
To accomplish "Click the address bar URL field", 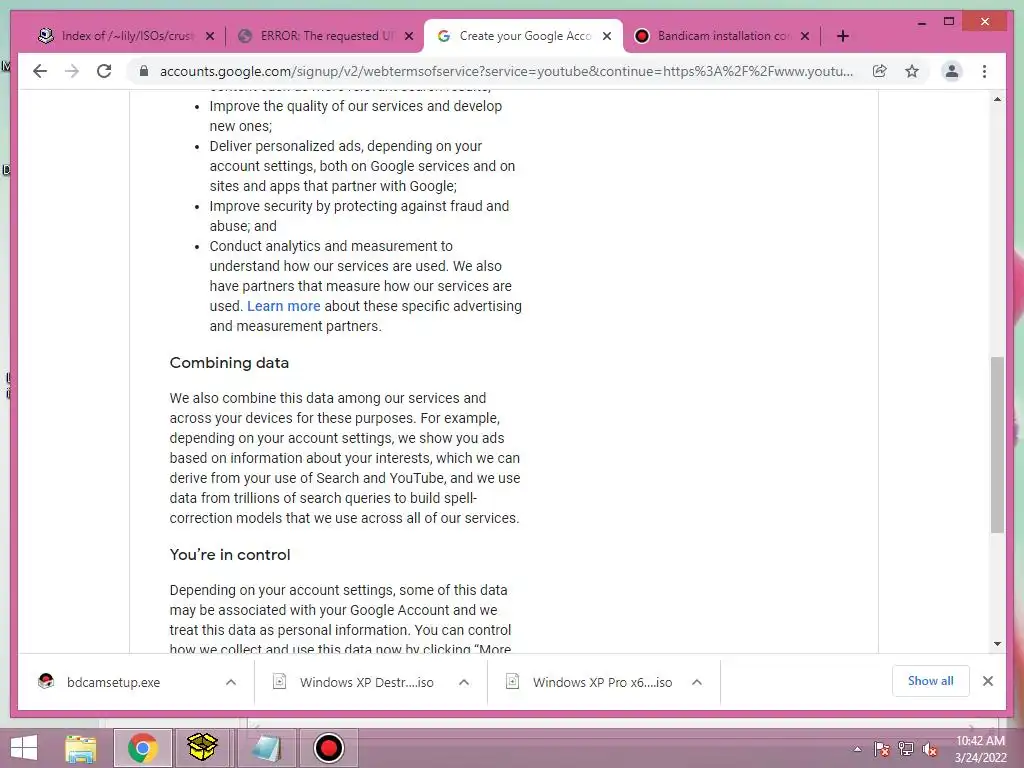I will (x=506, y=71).
